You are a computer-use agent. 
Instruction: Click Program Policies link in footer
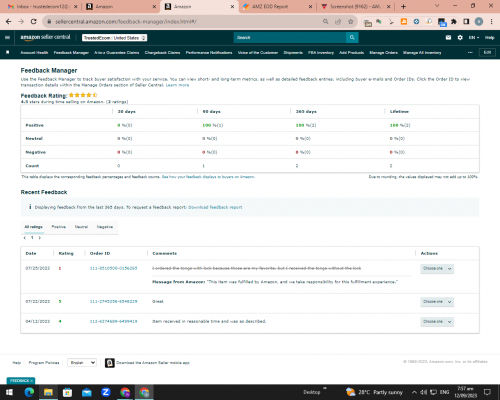pyautogui.click(x=44, y=363)
